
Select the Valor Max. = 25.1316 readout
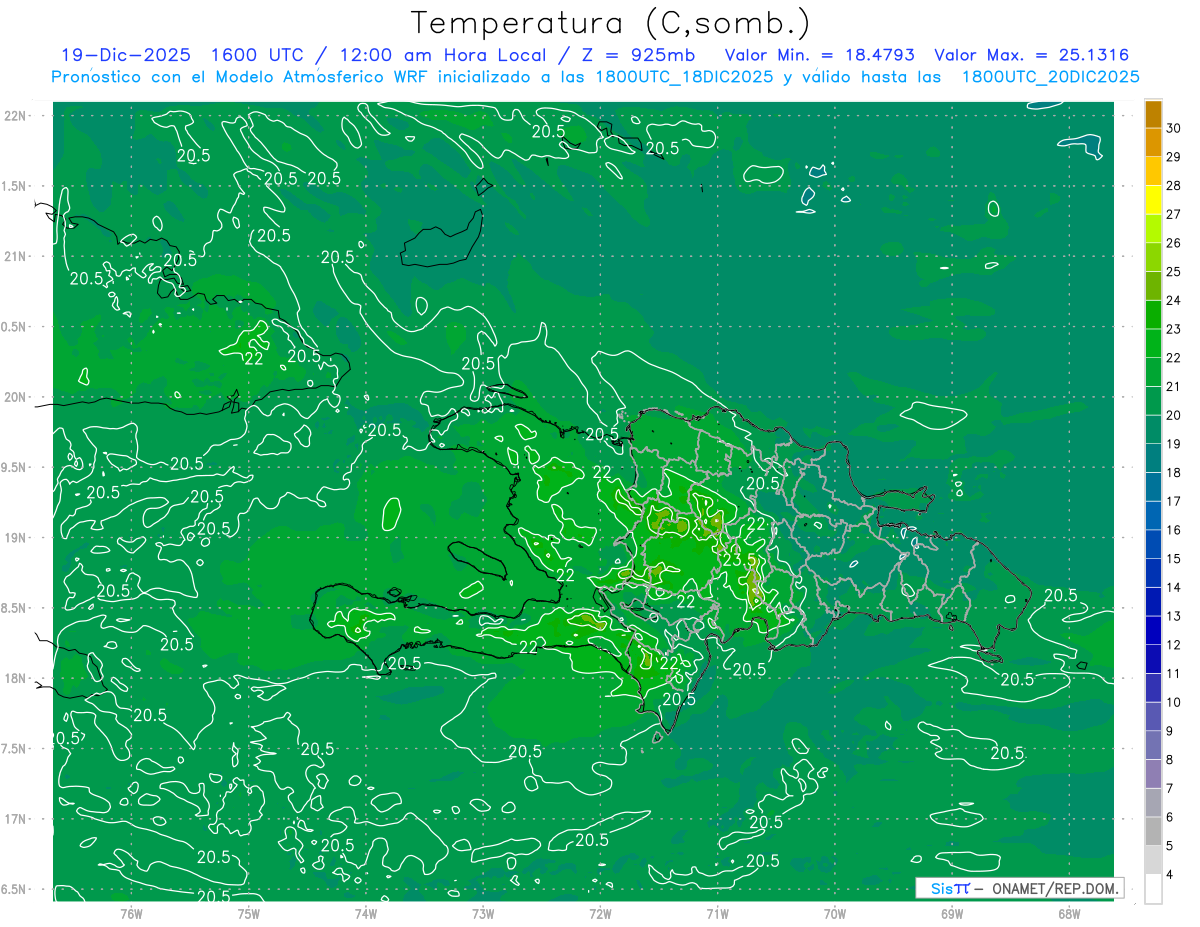pos(1031,55)
